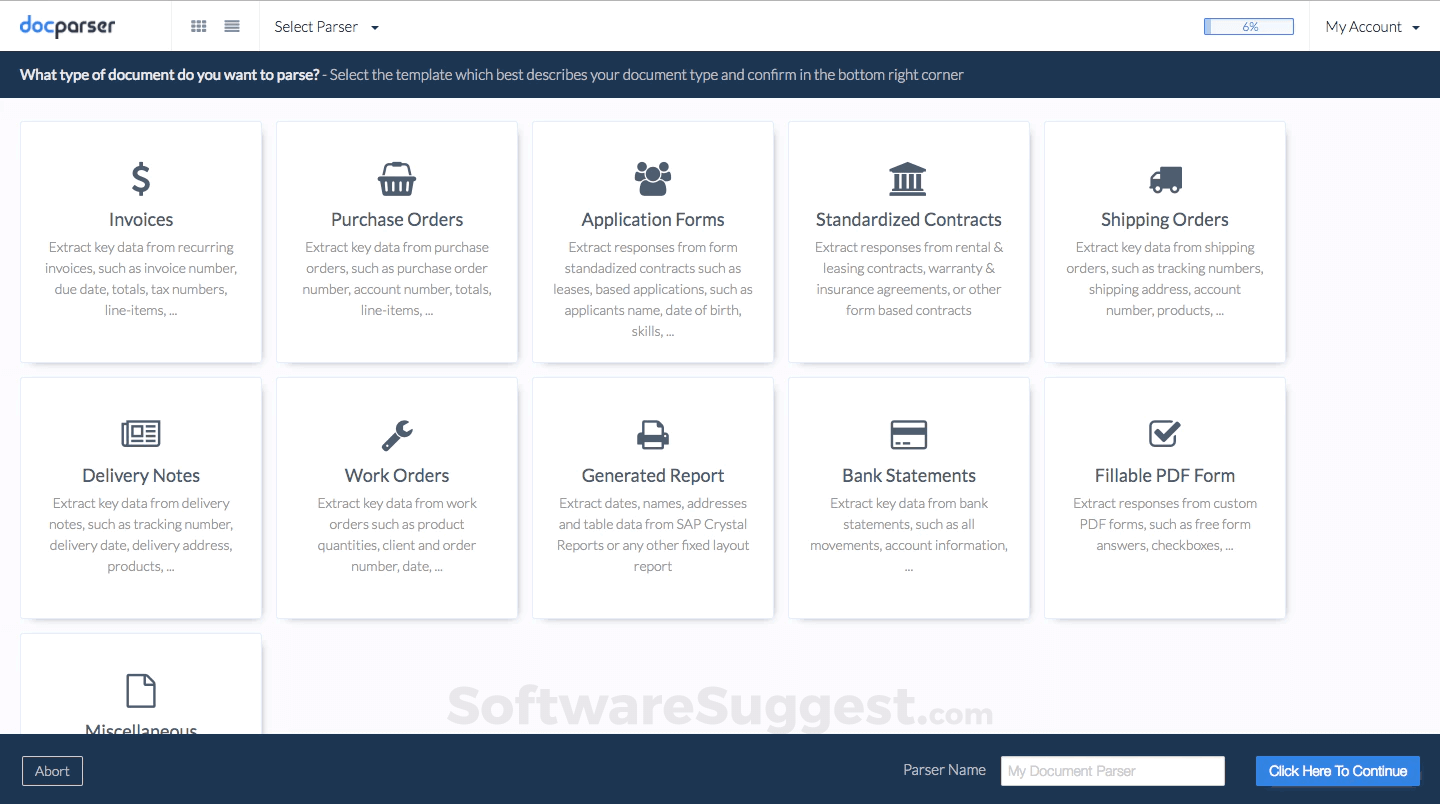The width and height of the screenshot is (1440, 804).
Task: Click the docparser logo
Action: pyautogui.click(x=66, y=27)
